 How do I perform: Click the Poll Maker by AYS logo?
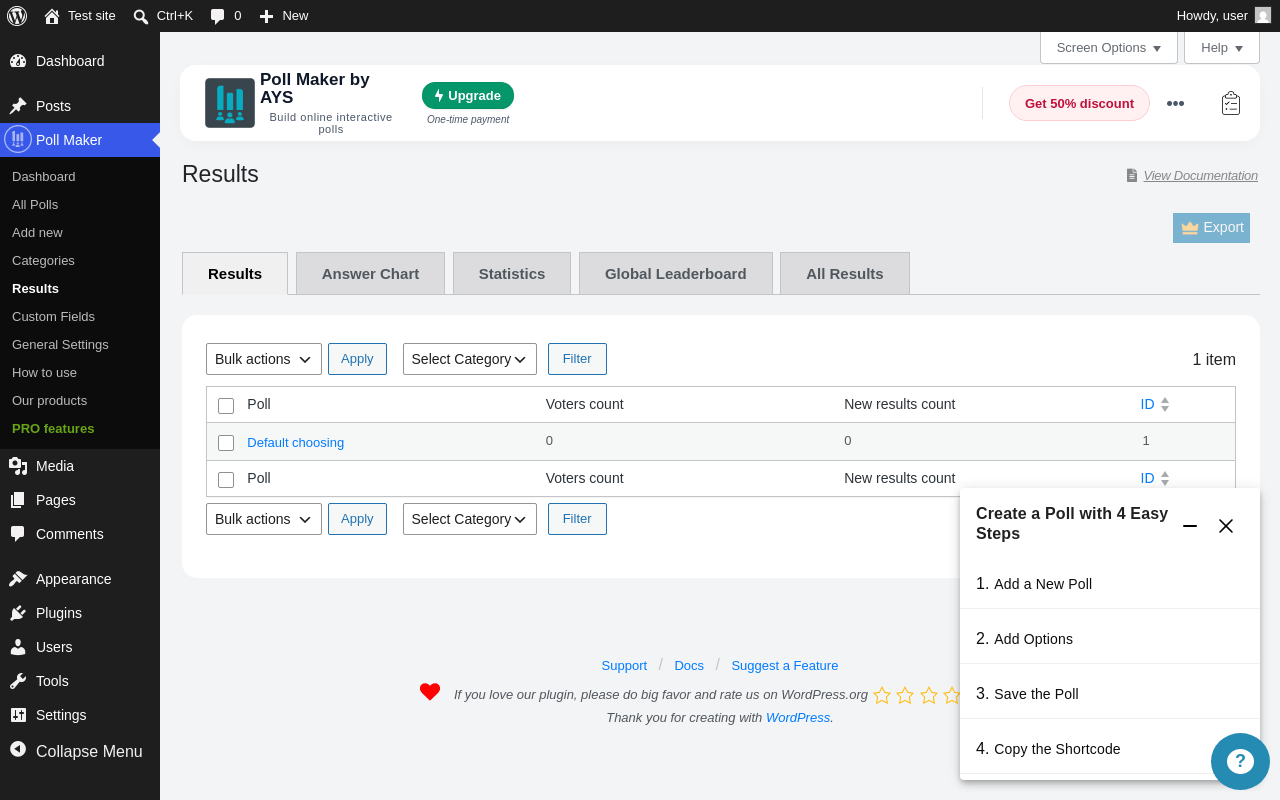tap(230, 103)
